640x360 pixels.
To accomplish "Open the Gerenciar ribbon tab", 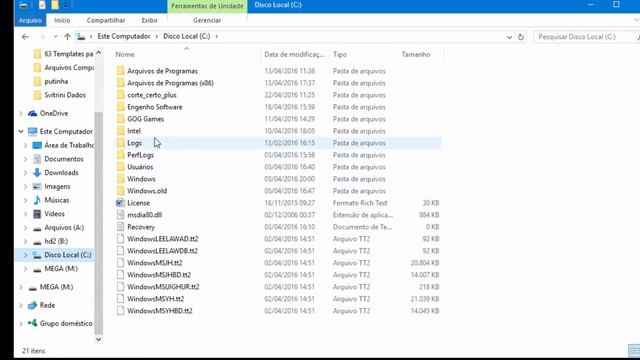I will click(207, 20).
